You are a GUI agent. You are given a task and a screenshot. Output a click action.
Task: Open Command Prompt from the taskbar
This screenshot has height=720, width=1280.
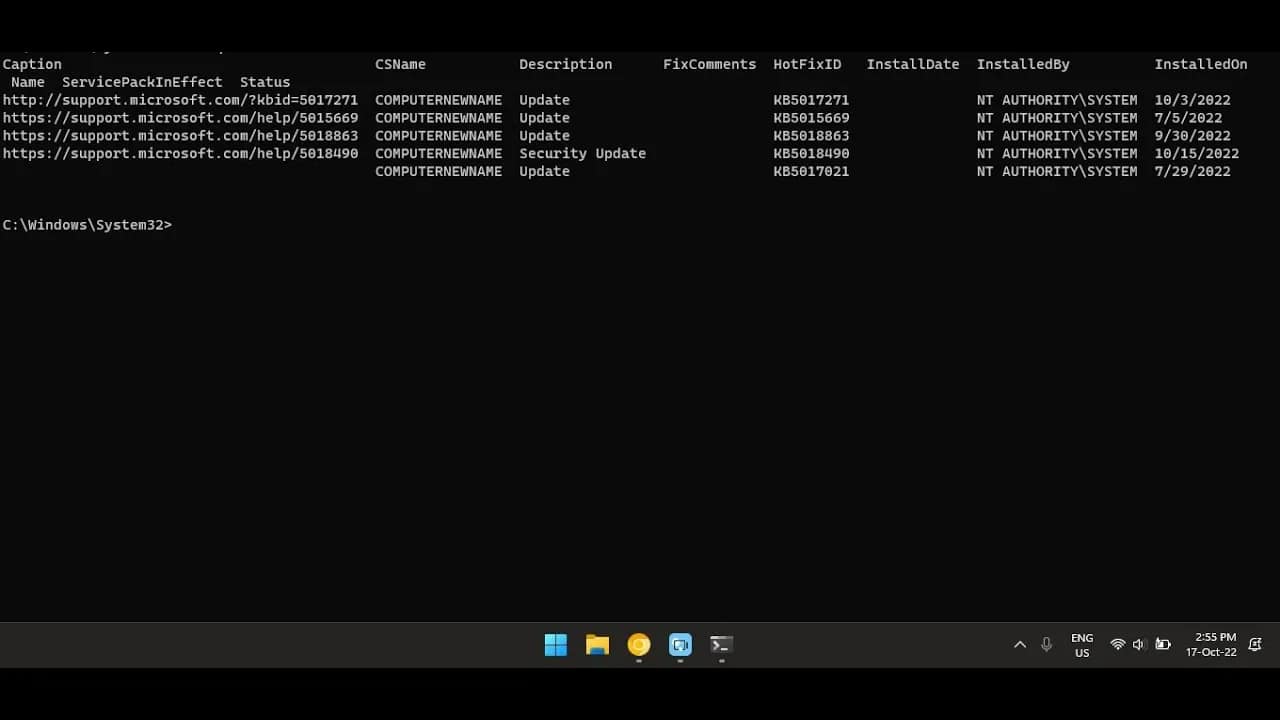(721, 645)
